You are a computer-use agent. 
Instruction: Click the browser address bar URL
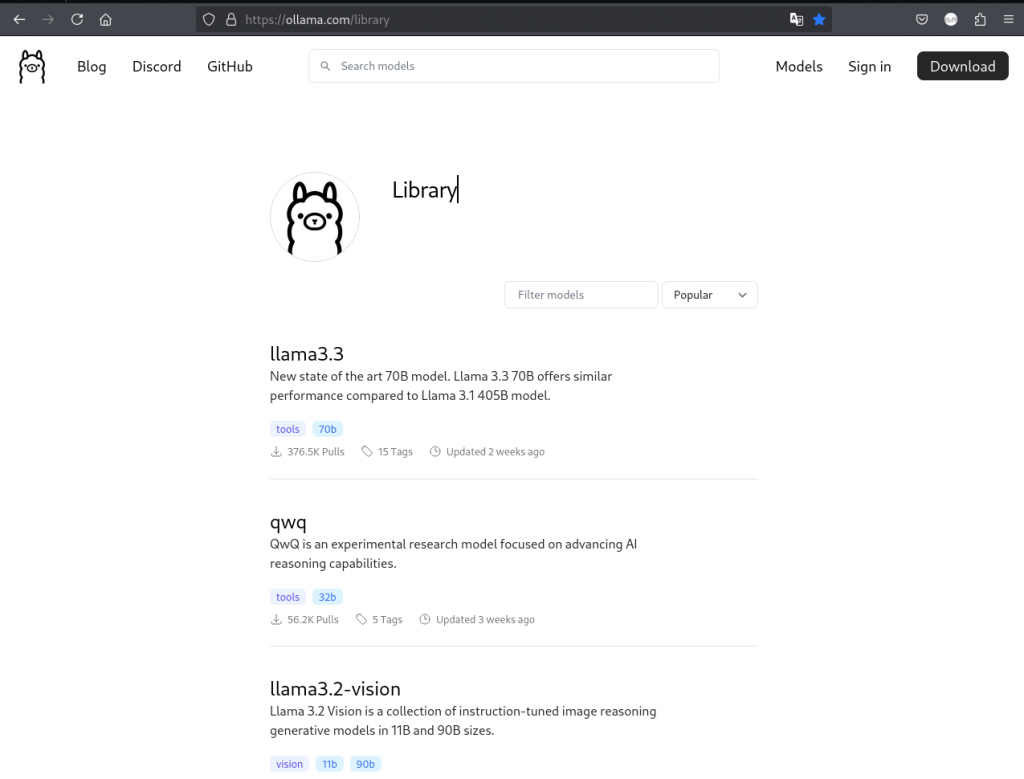coord(317,20)
